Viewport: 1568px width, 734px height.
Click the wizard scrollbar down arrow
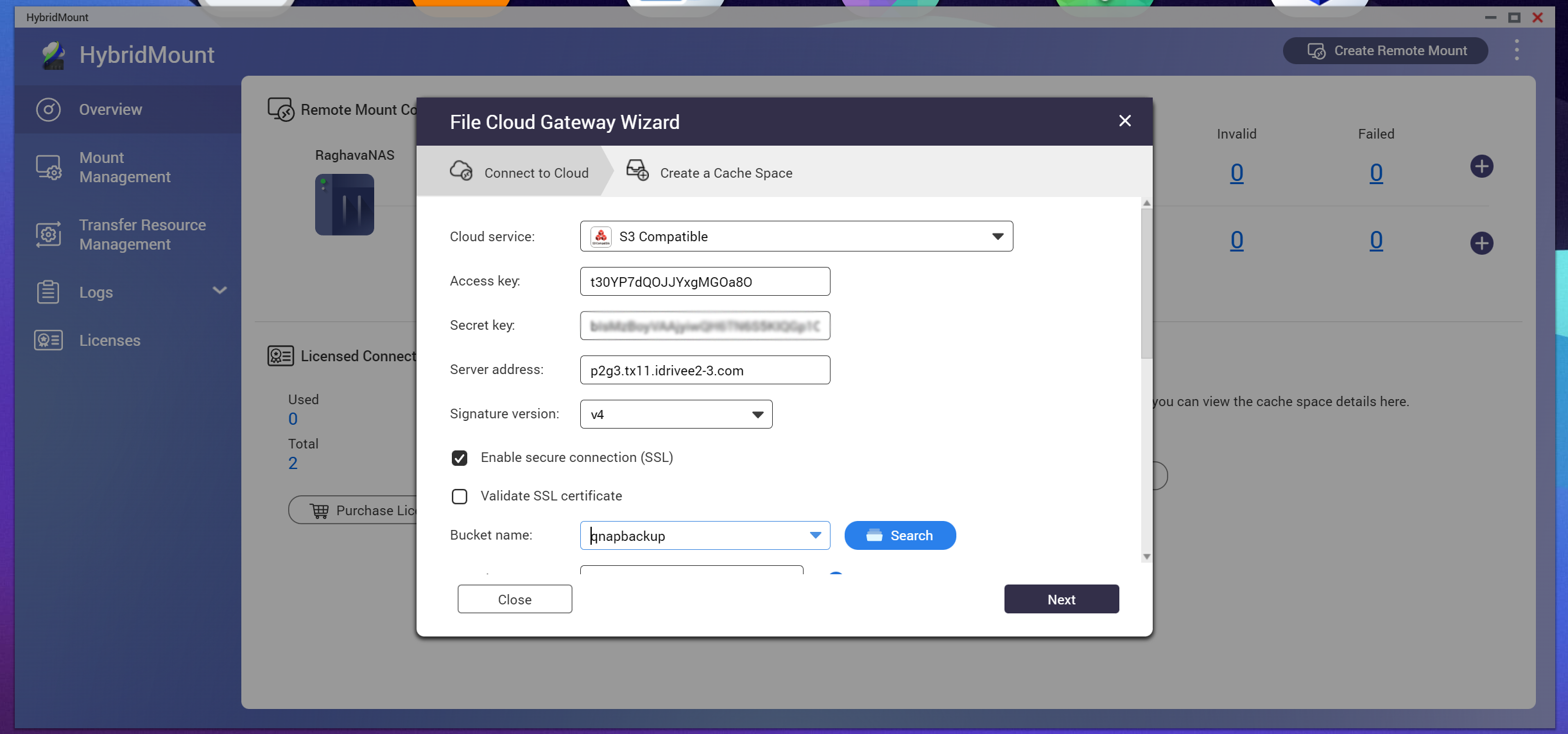(1146, 557)
